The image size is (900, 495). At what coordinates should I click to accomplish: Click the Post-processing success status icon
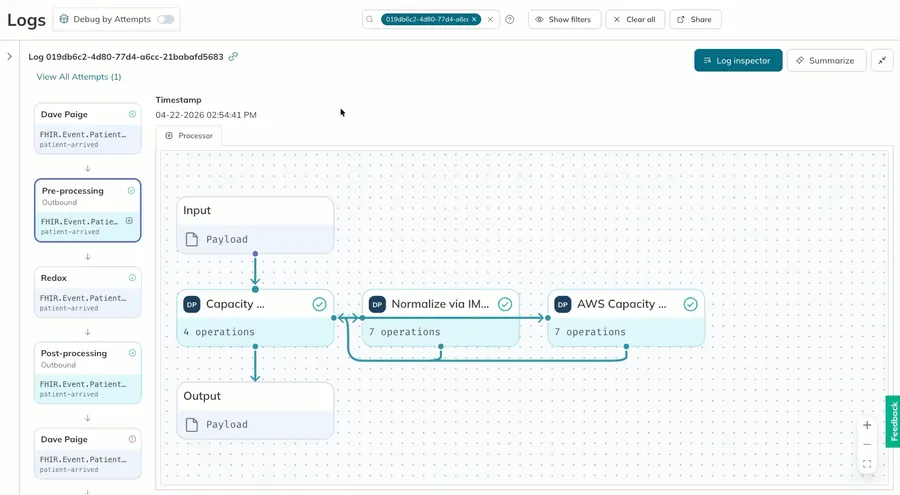click(133, 353)
